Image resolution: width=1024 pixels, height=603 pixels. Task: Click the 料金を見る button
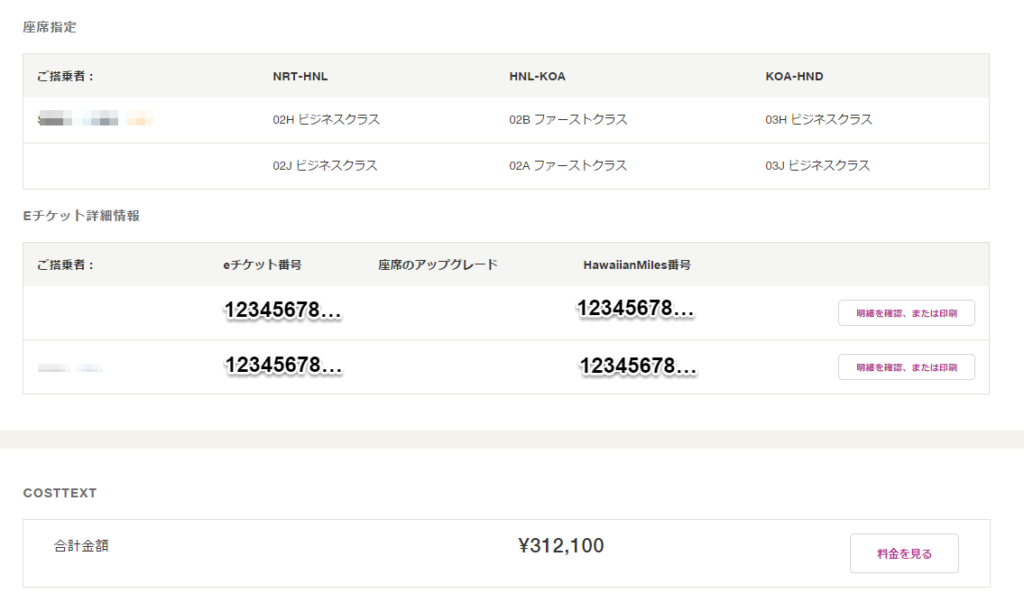click(x=904, y=553)
